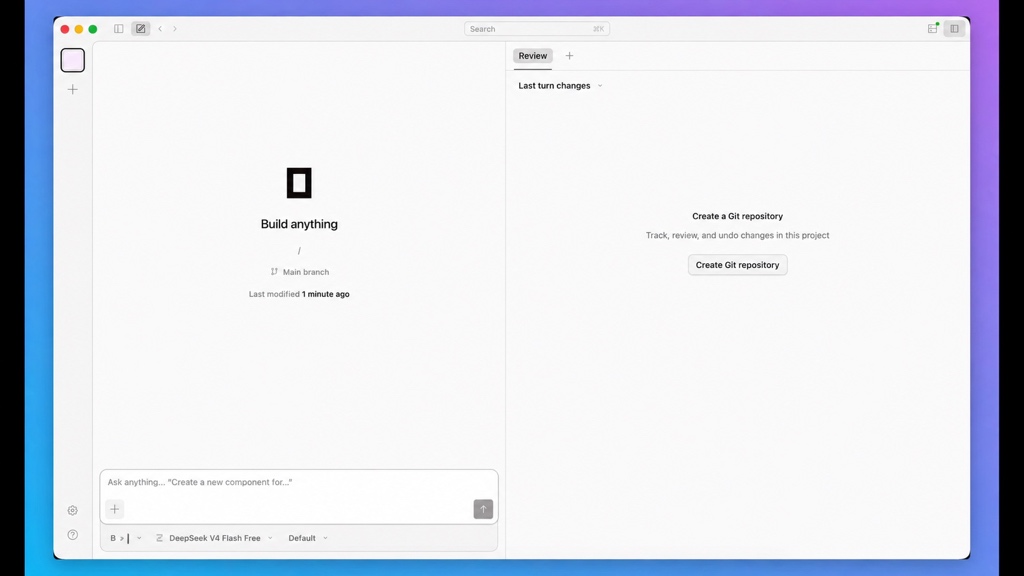
Task: Switch to the Review tab
Action: [x=532, y=56]
